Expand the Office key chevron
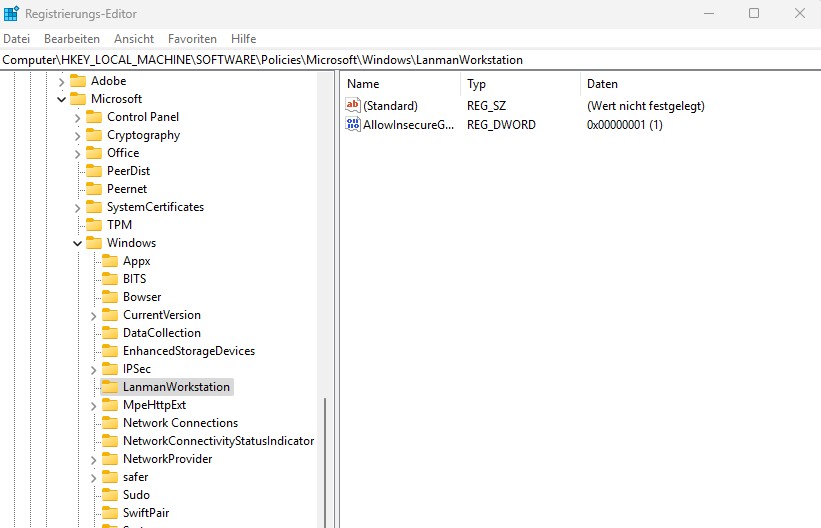 point(78,153)
